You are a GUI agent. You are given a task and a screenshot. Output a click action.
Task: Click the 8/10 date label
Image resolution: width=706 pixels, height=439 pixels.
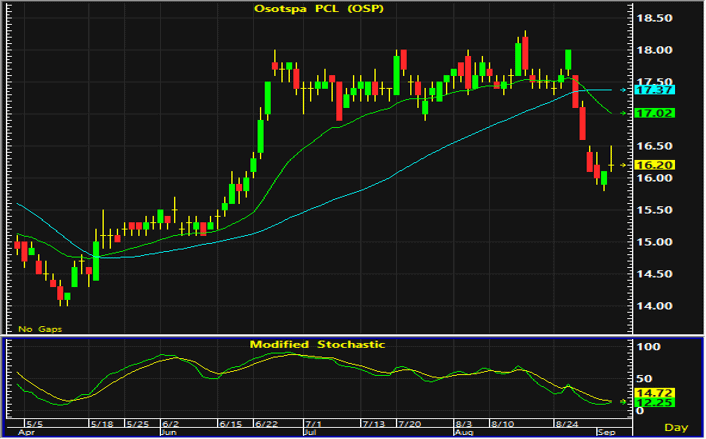[x=502, y=424]
